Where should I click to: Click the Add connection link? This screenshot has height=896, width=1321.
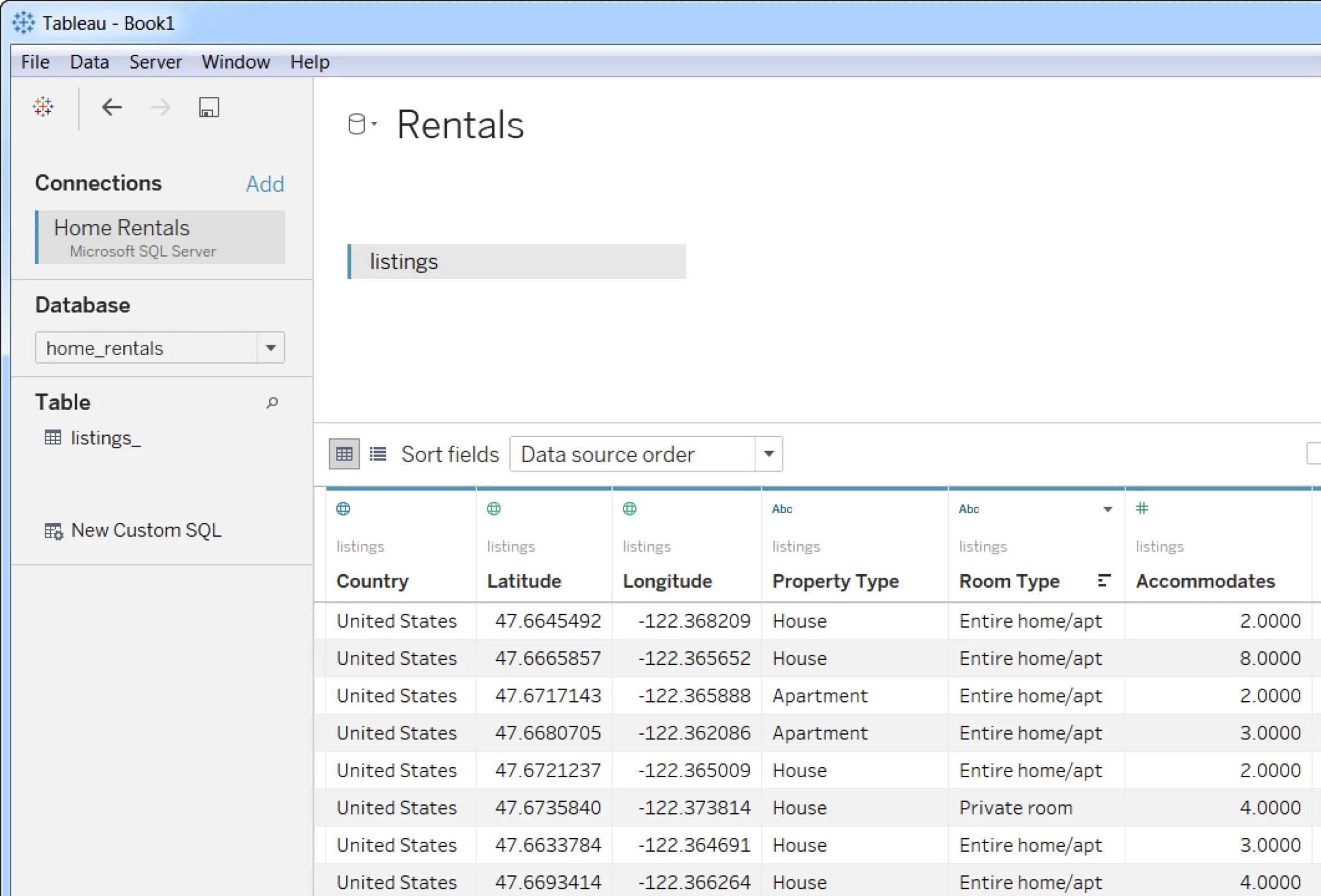(265, 184)
